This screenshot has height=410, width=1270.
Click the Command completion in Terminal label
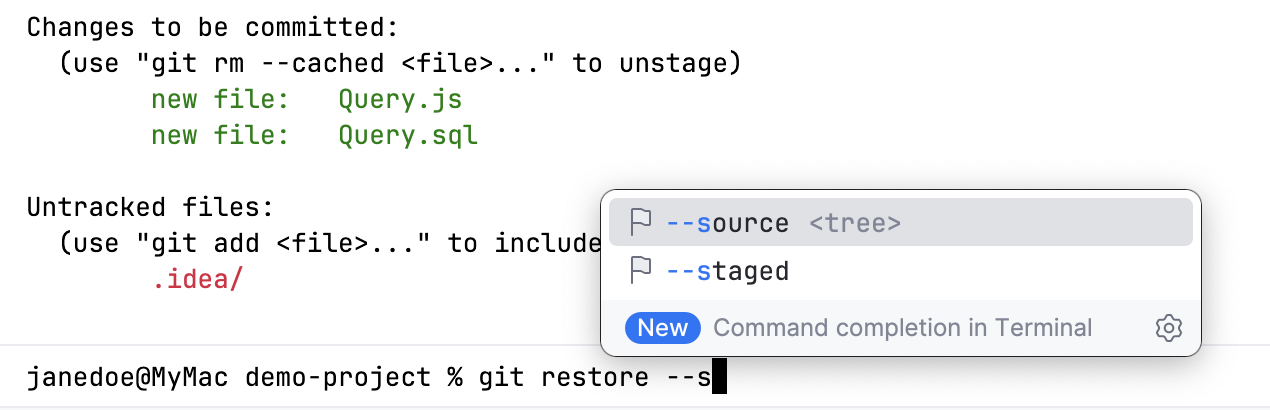[903, 328]
